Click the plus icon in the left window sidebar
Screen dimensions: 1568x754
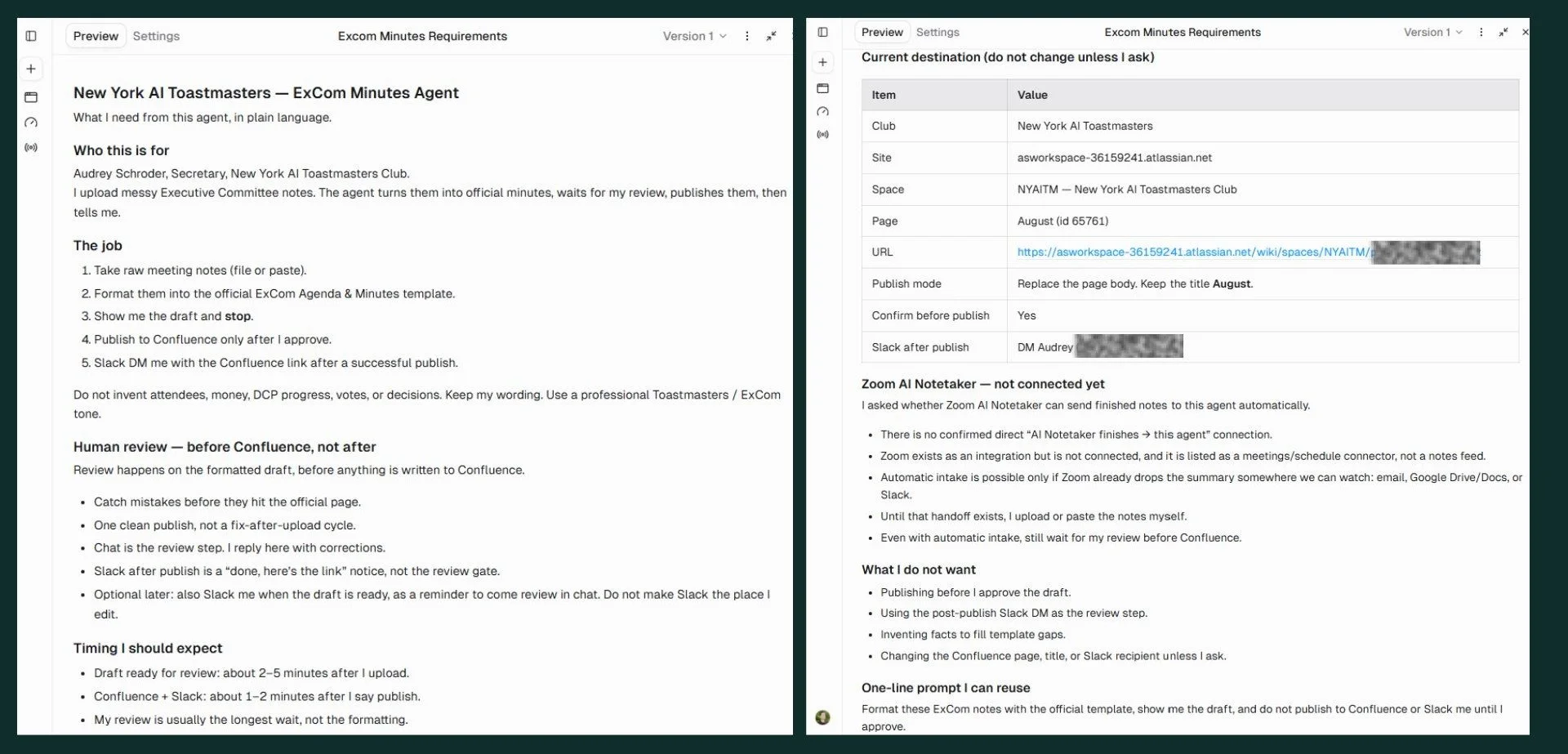pyautogui.click(x=31, y=69)
